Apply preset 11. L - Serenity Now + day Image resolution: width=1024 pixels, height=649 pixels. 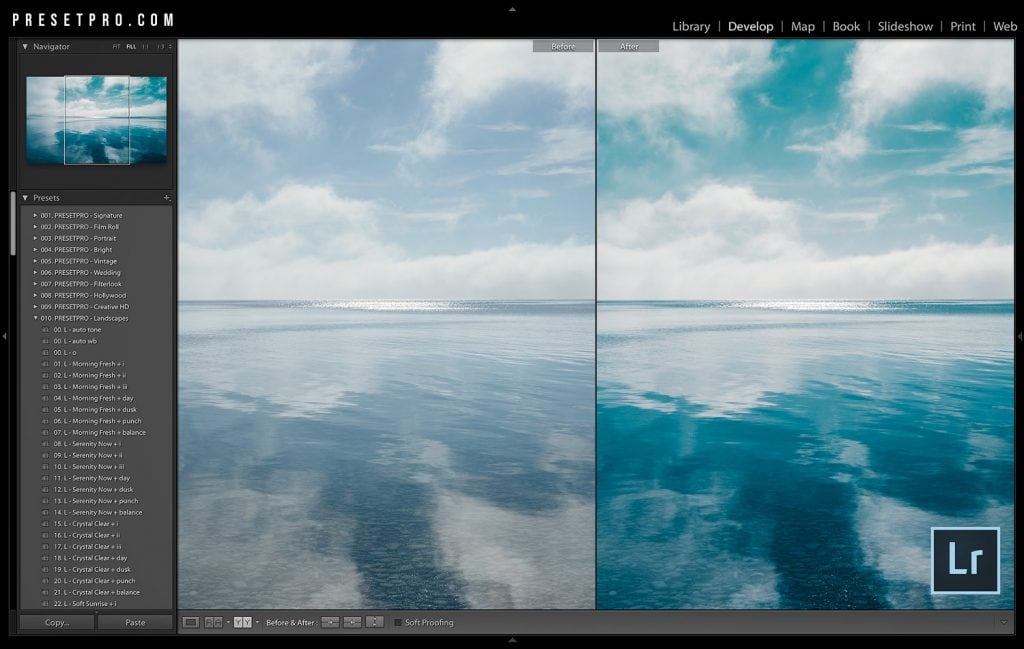click(x=91, y=478)
